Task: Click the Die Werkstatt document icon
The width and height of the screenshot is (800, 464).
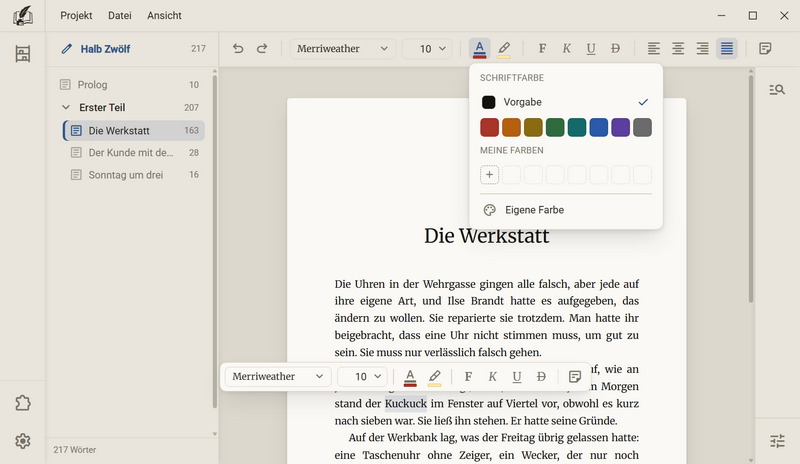Action: (76, 131)
